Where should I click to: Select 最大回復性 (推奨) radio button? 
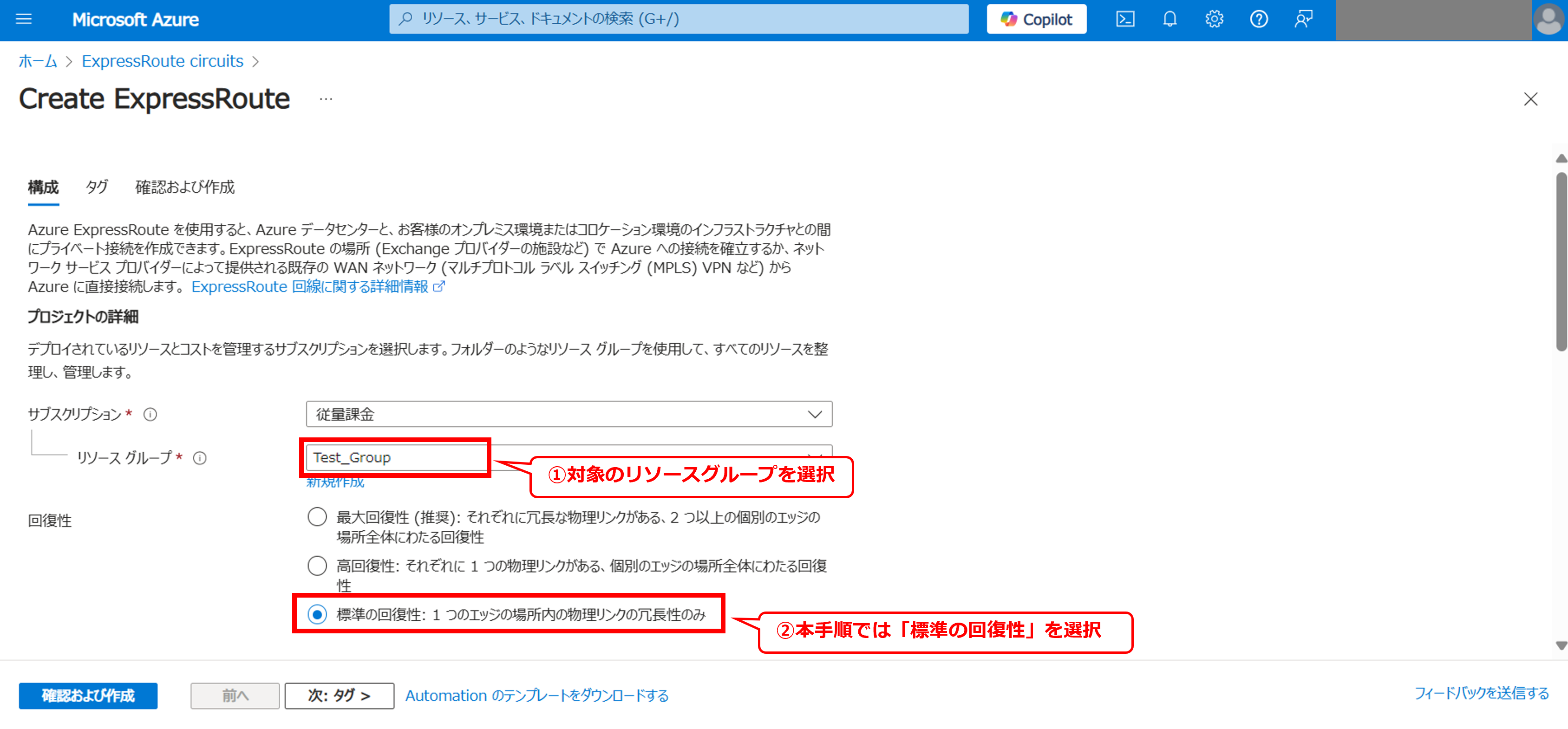pyautogui.click(x=317, y=517)
